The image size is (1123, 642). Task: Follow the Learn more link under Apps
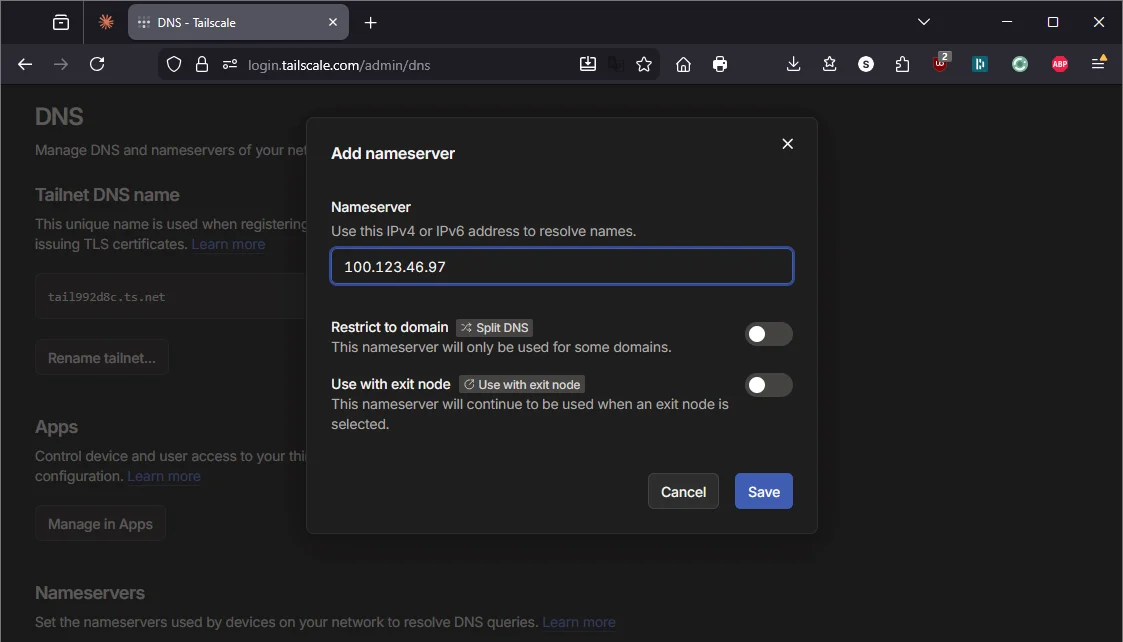coord(163,476)
